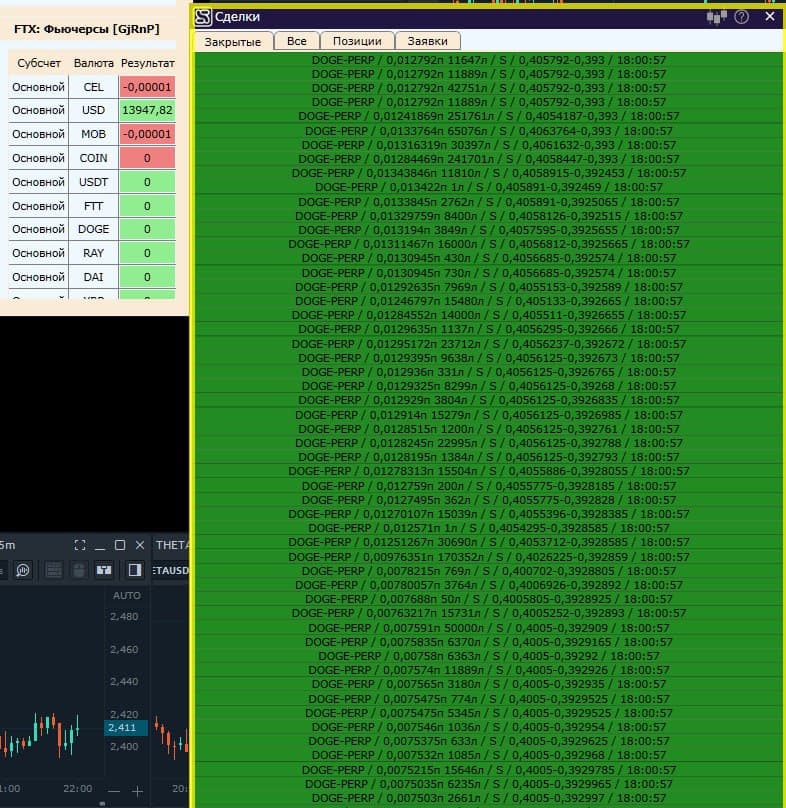This screenshot has height=808, width=786.
Task: Switch to the Закрытые tab
Action: point(233,41)
